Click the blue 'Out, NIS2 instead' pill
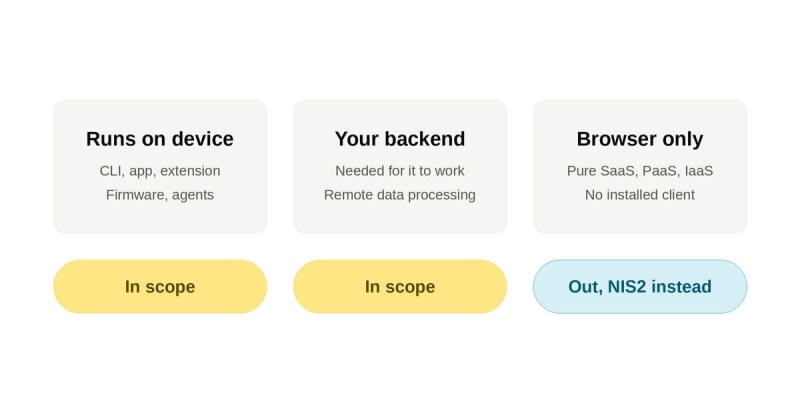This screenshot has height=413, width=800. 640,286
